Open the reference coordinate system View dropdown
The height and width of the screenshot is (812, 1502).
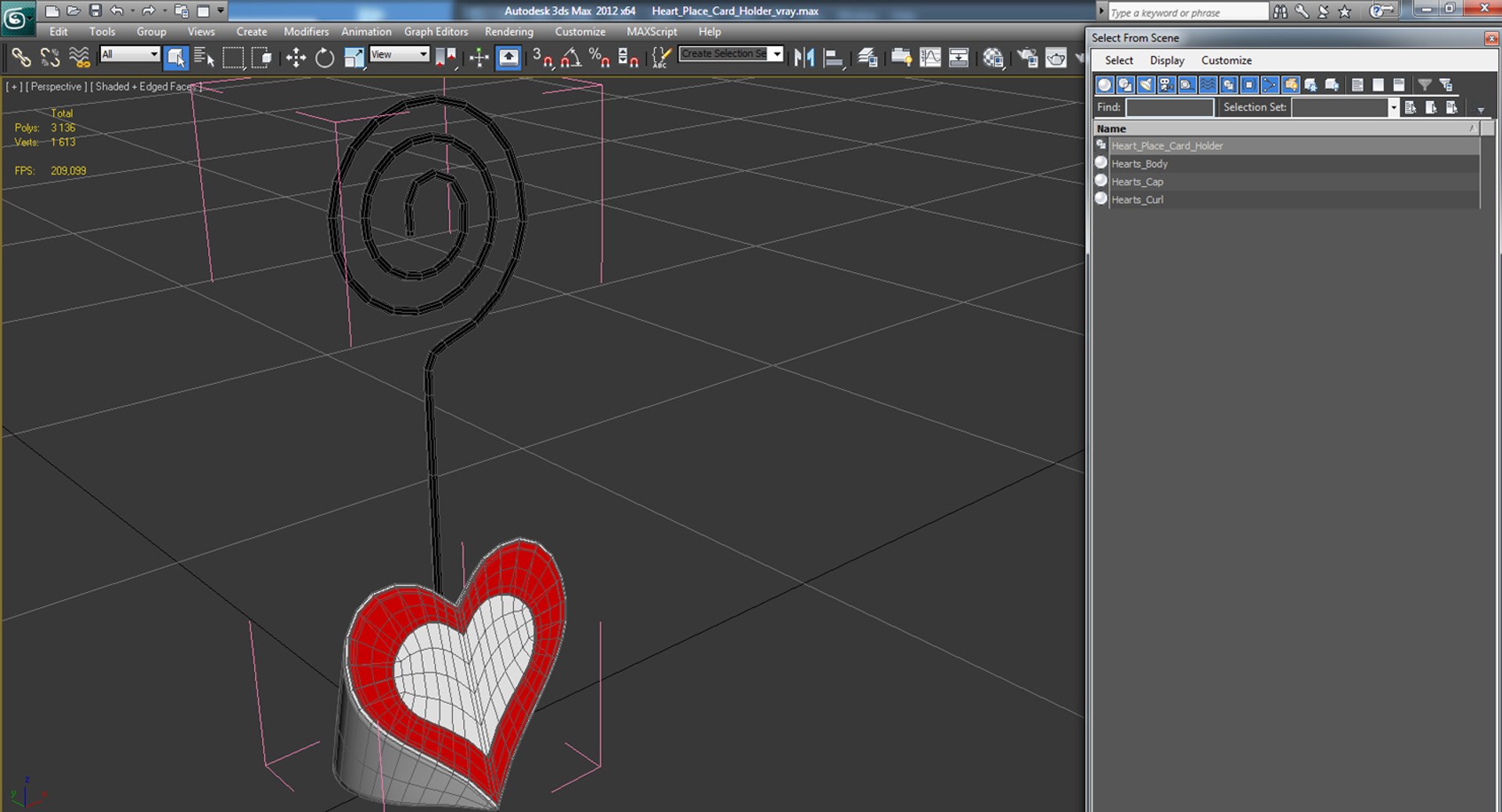399,54
